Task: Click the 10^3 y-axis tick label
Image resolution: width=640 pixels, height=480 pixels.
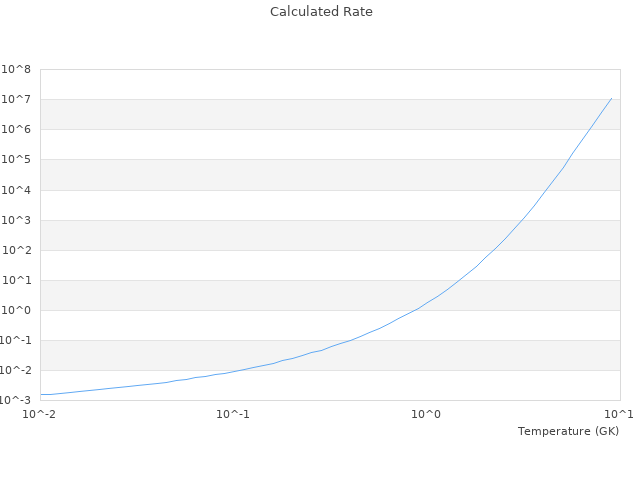Action: (16, 220)
